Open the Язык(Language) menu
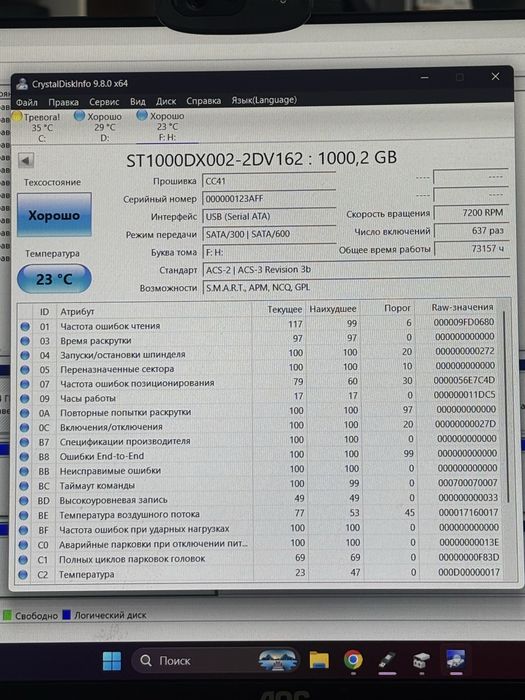 (264, 100)
